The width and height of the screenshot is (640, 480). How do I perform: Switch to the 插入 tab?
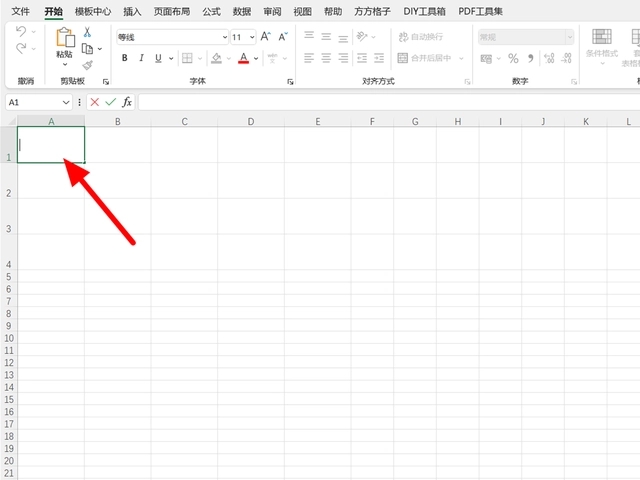pos(132,11)
